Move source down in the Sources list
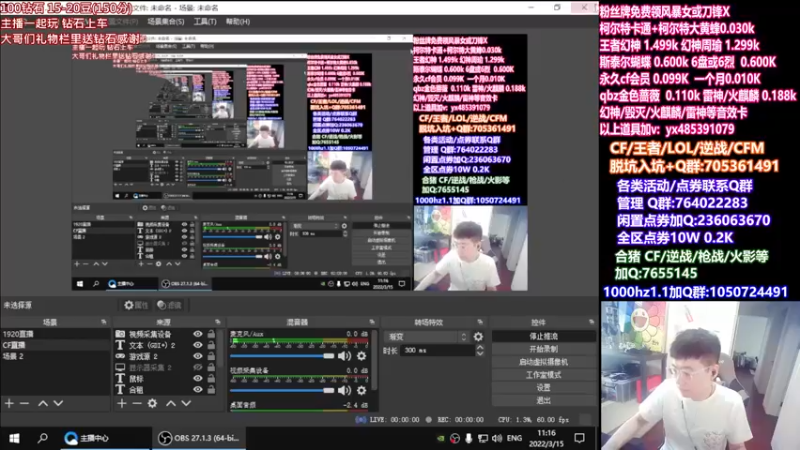 click(x=186, y=404)
